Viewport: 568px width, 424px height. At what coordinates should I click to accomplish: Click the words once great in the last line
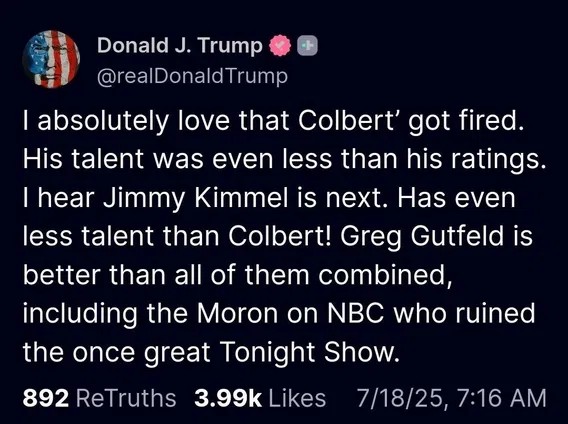[141, 352]
